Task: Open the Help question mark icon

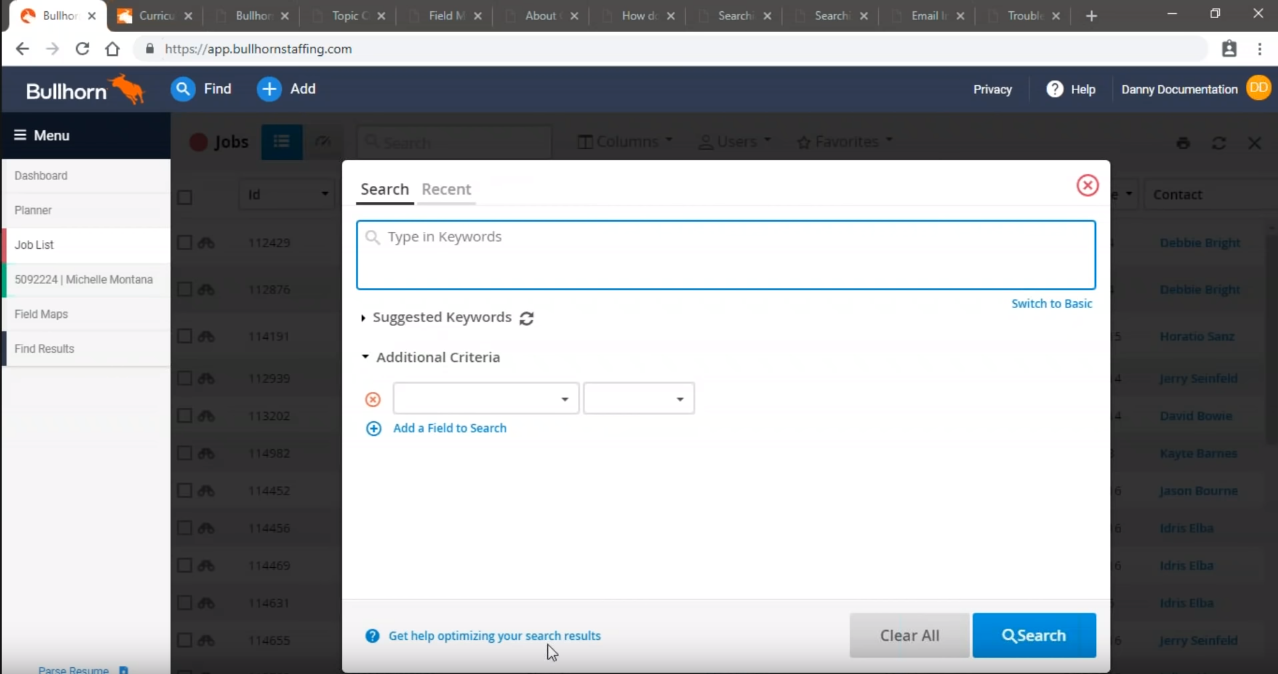Action: point(1054,89)
